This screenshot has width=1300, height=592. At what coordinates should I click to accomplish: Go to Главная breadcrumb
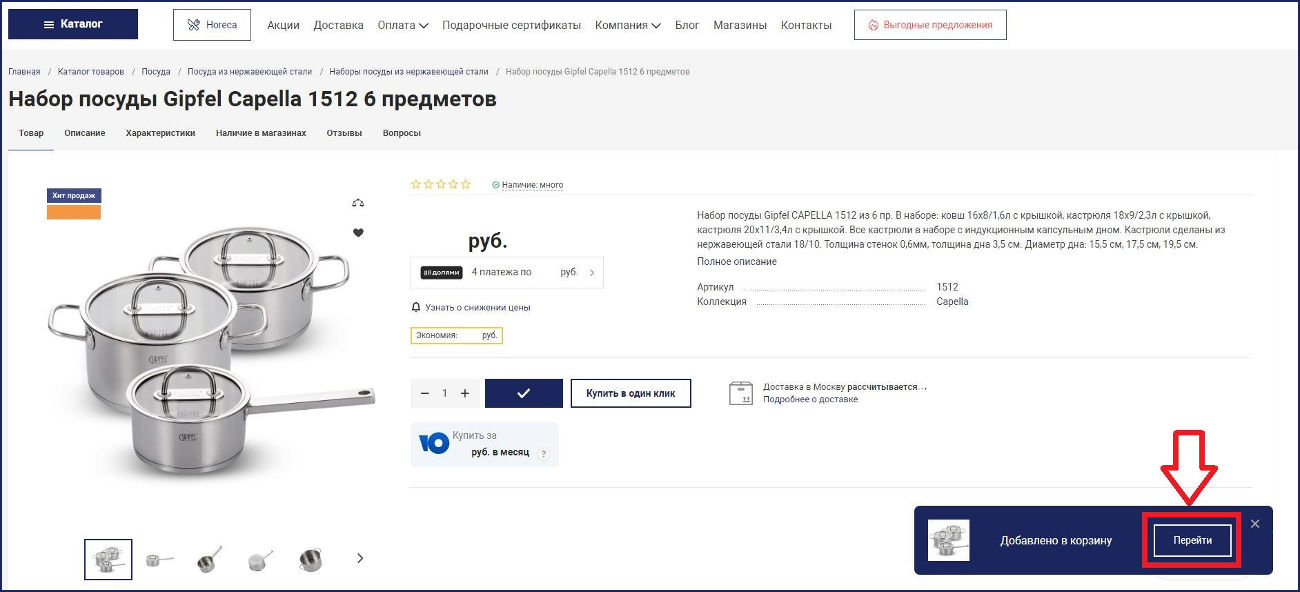(24, 72)
